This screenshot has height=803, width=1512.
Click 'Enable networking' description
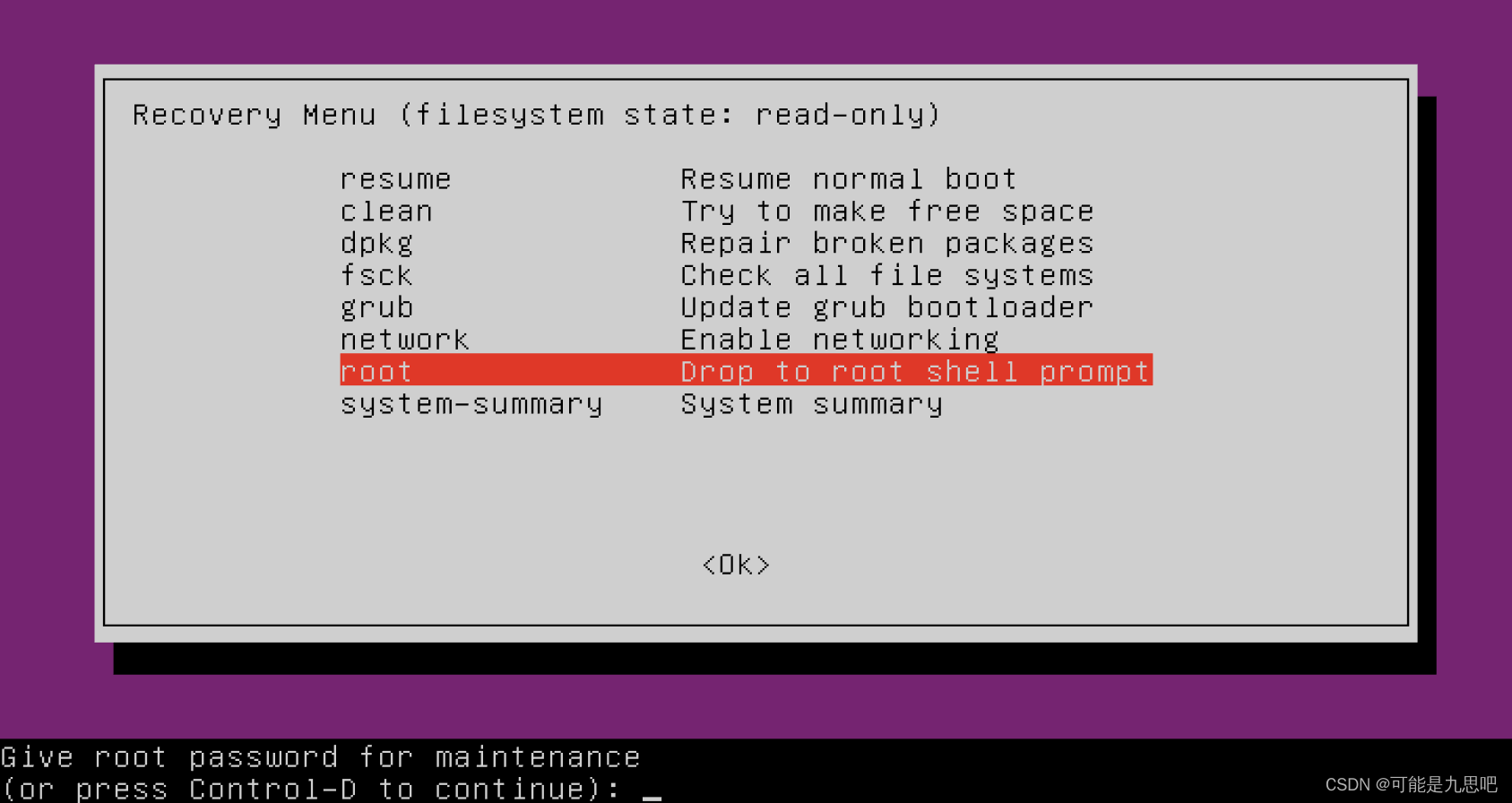click(x=840, y=340)
